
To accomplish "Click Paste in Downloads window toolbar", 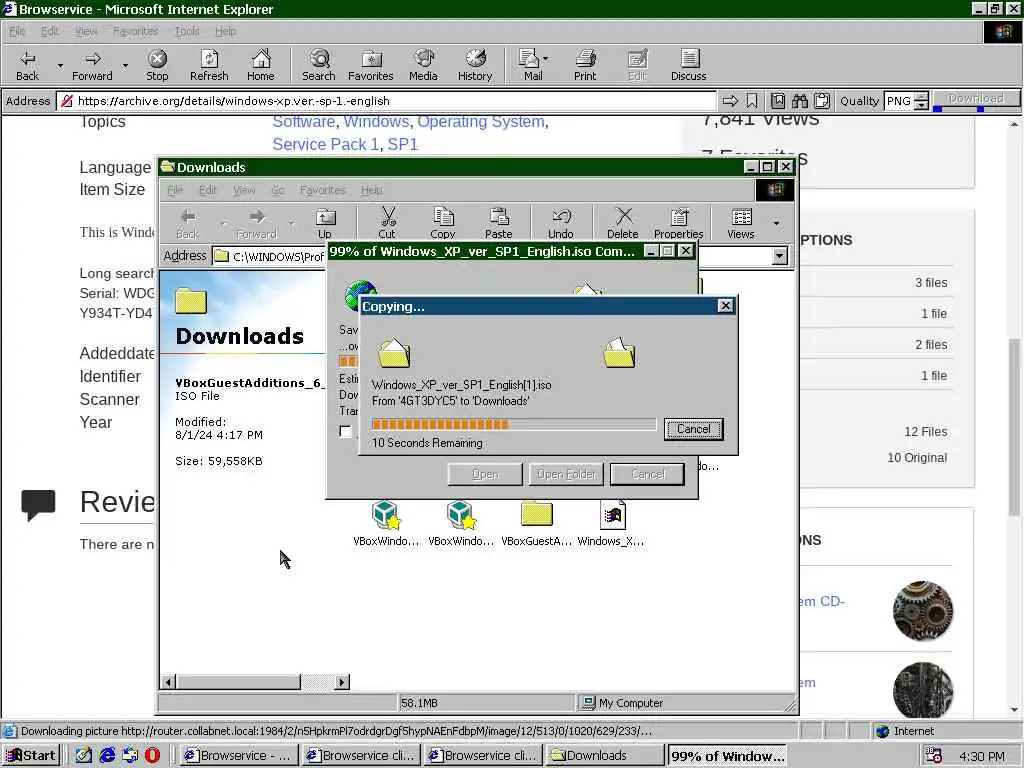I will coord(498,223).
